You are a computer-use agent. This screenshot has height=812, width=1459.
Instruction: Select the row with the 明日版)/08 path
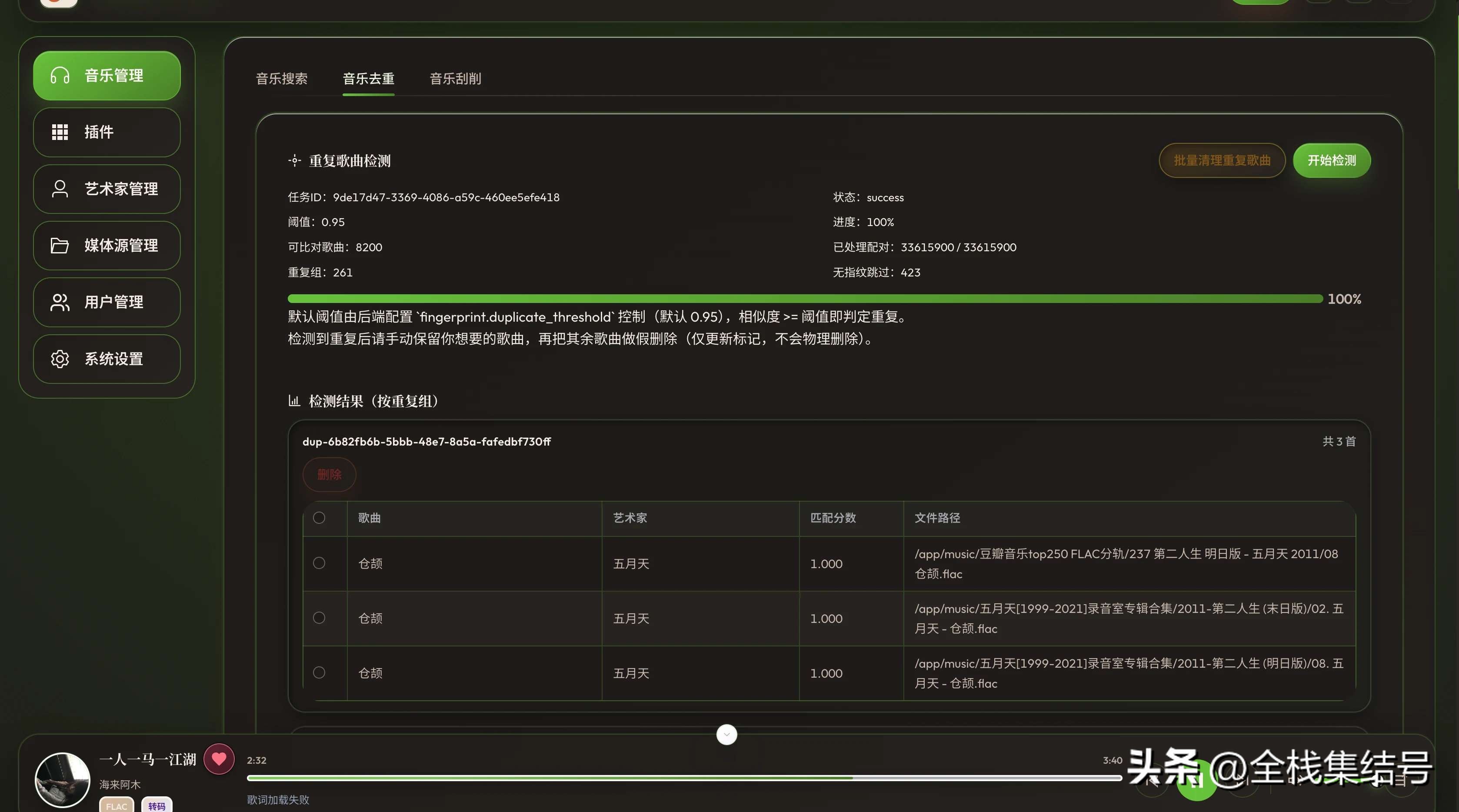click(319, 673)
